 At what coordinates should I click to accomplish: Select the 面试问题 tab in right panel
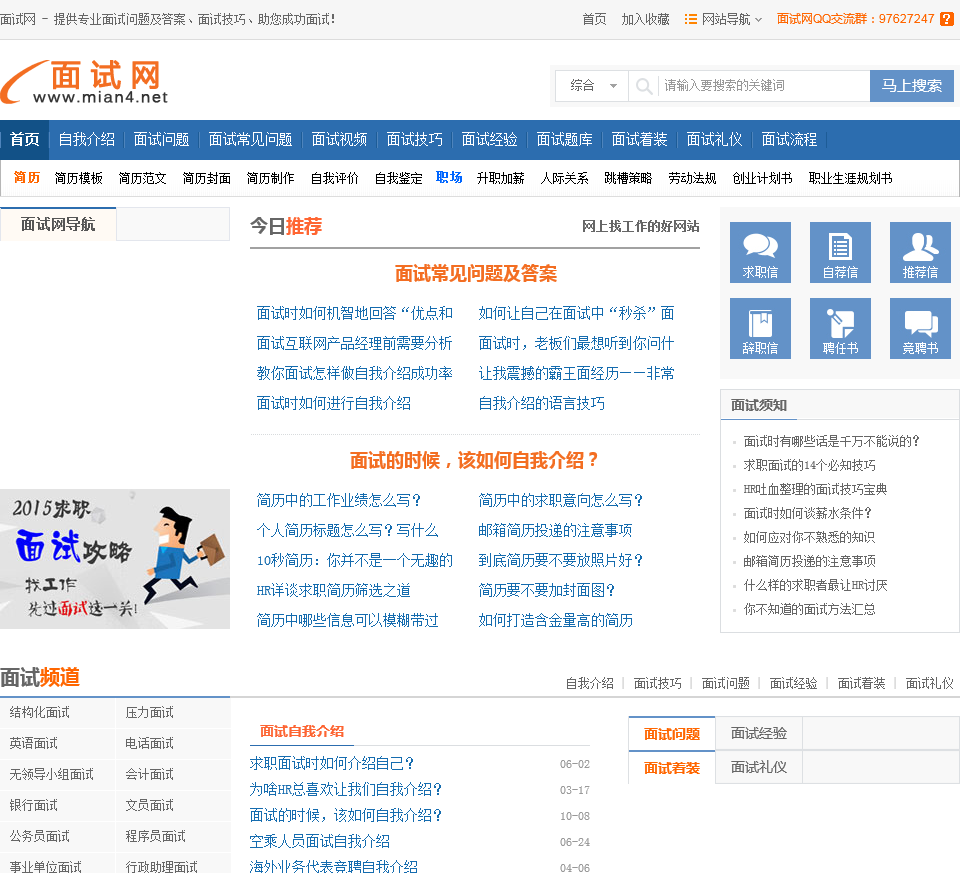point(672,734)
